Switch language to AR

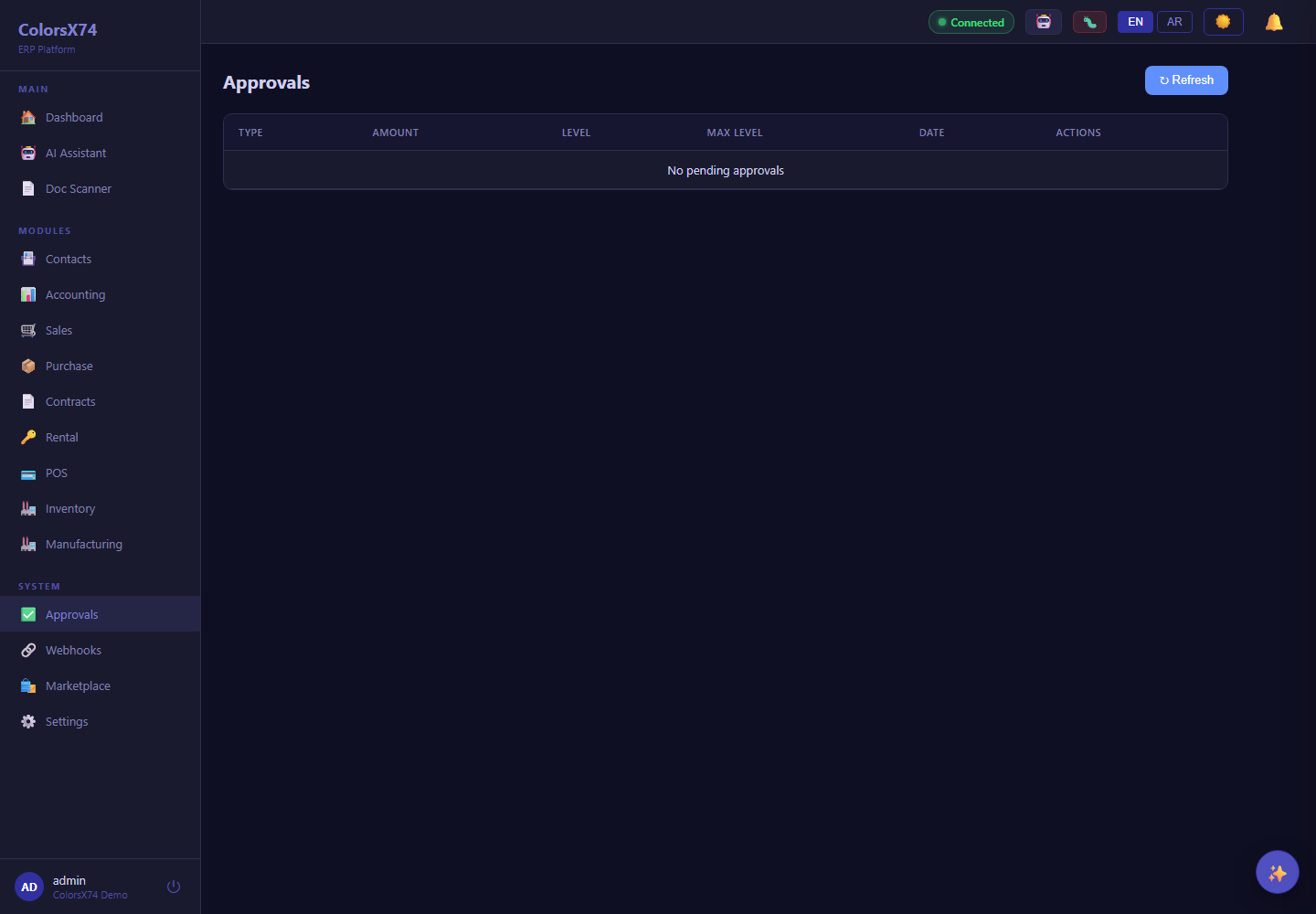pos(1175,22)
